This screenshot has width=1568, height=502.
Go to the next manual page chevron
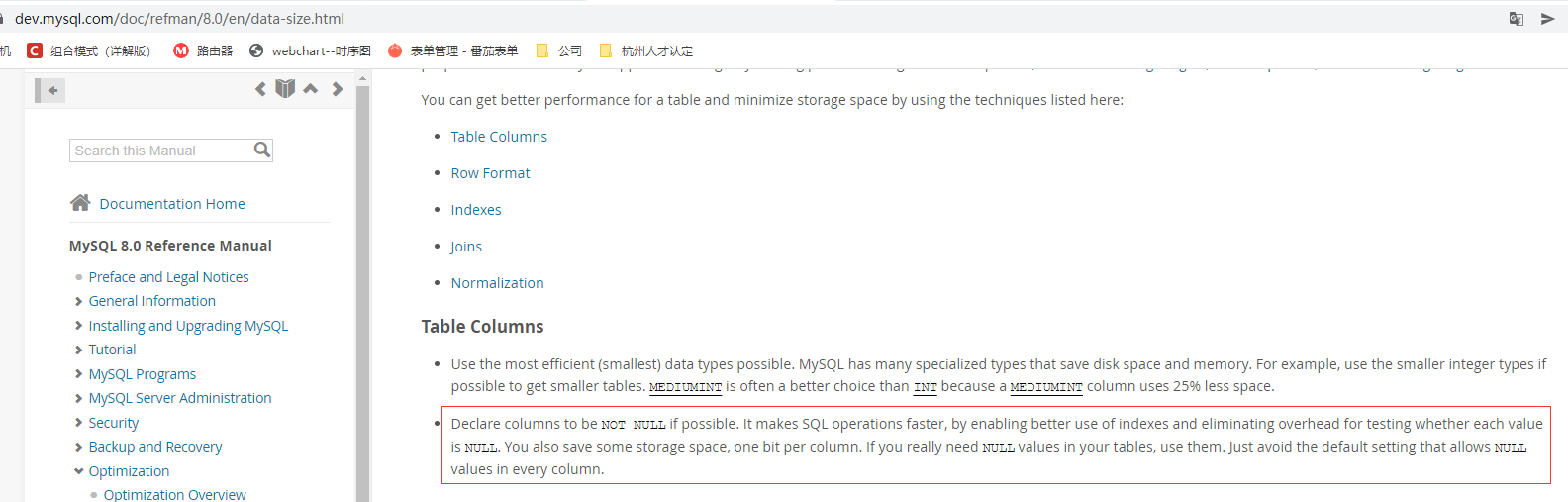[x=338, y=89]
